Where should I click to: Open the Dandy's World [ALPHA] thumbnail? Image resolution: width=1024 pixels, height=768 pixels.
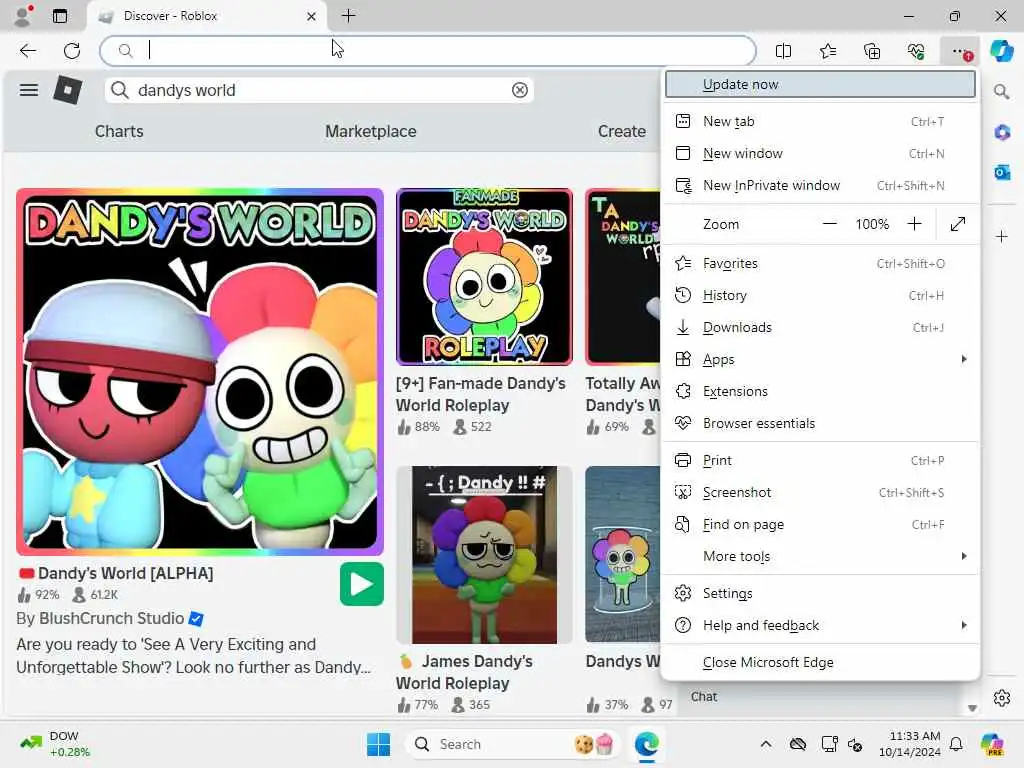tap(200, 372)
